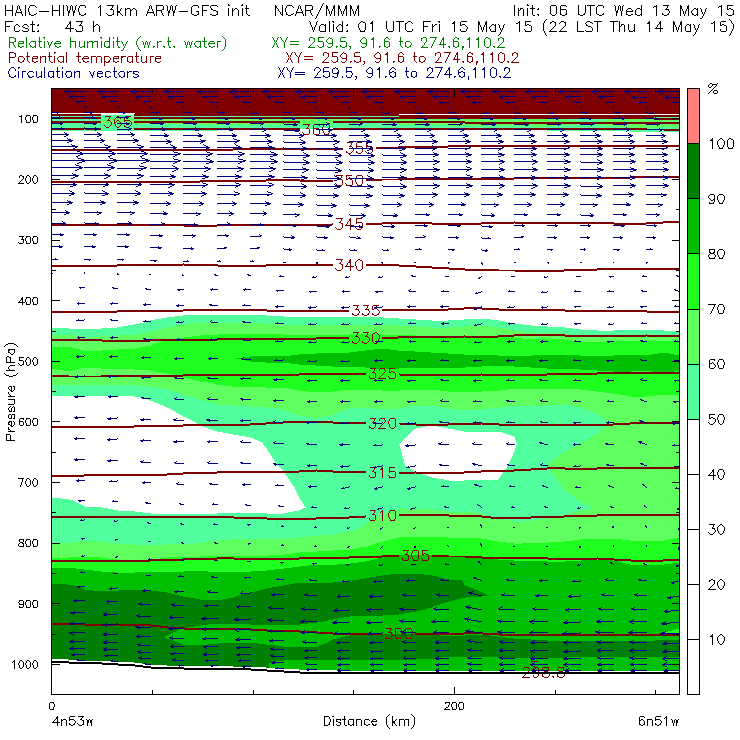Click the 345 contour label
Viewport: 740px width, 740px height.
tap(349, 224)
